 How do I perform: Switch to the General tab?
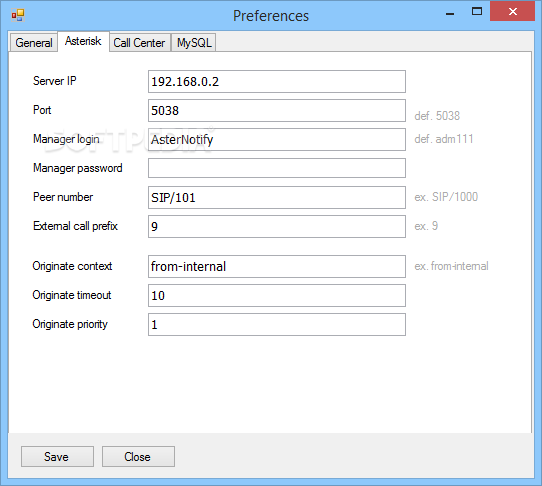34,43
